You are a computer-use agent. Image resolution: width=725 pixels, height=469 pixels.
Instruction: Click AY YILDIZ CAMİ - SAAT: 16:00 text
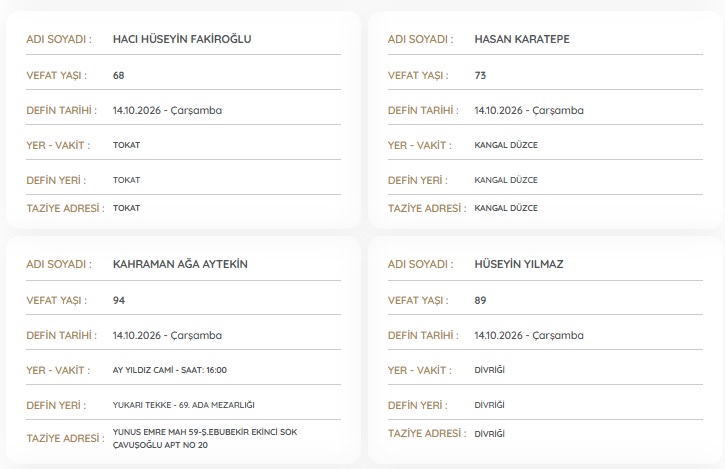coord(170,370)
